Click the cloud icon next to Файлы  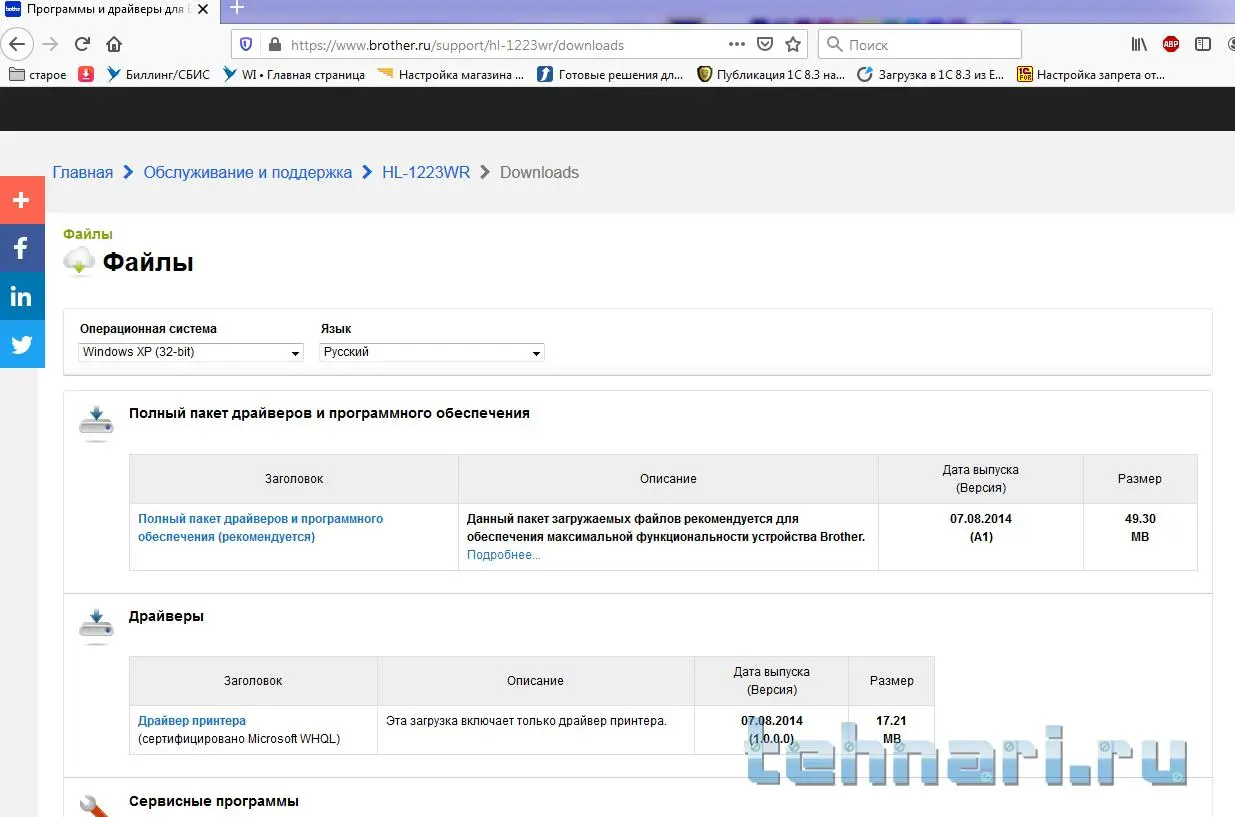pos(79,262)
